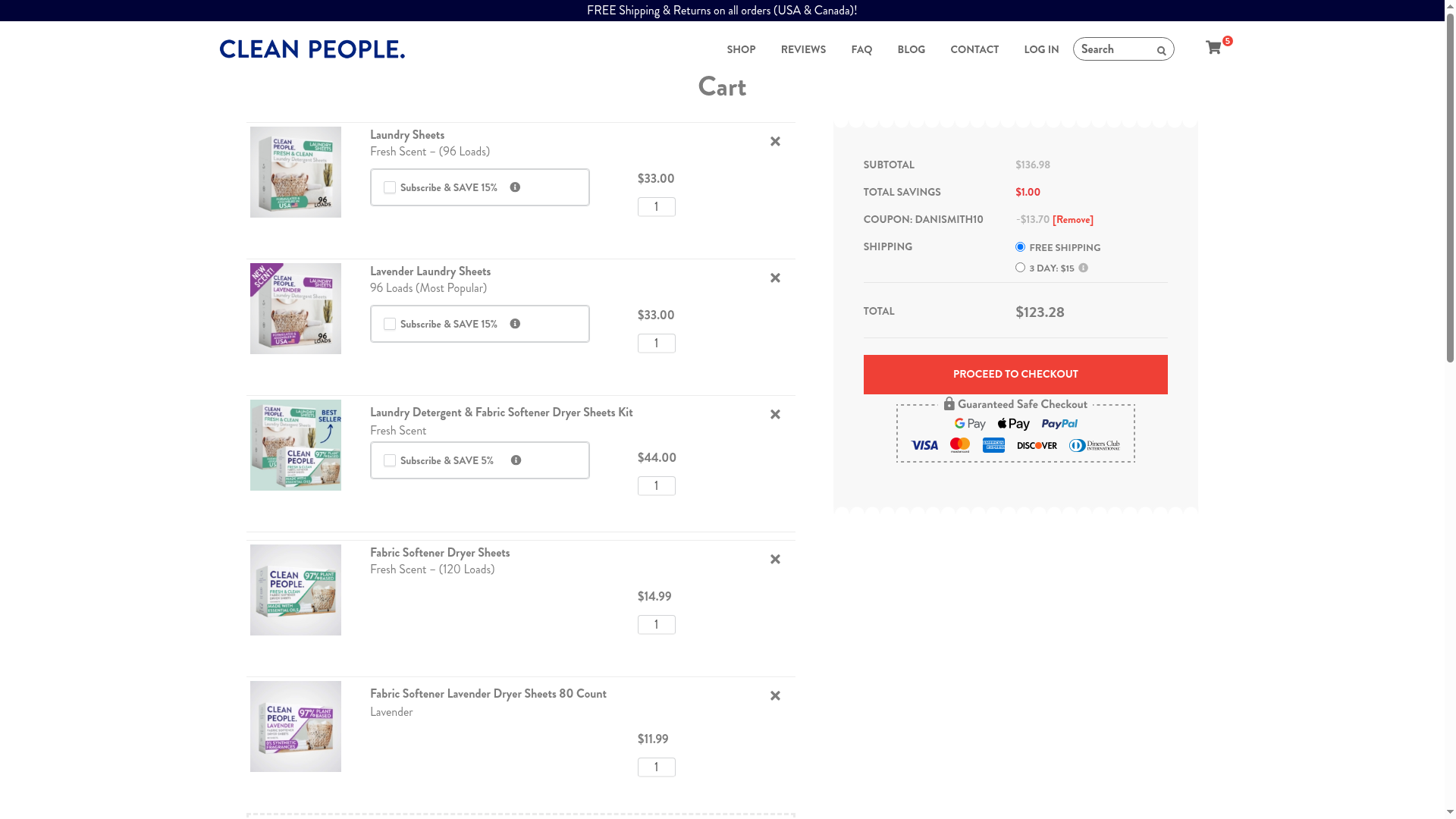The height and width of the screenshot is (819, 1456).
Task: Click the Google Pay logo
Action: 970,424
